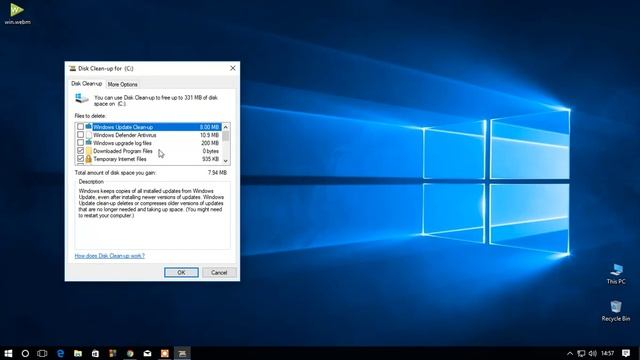Open the network icon in system tray

pyautogui.click(x=581, y=353)
